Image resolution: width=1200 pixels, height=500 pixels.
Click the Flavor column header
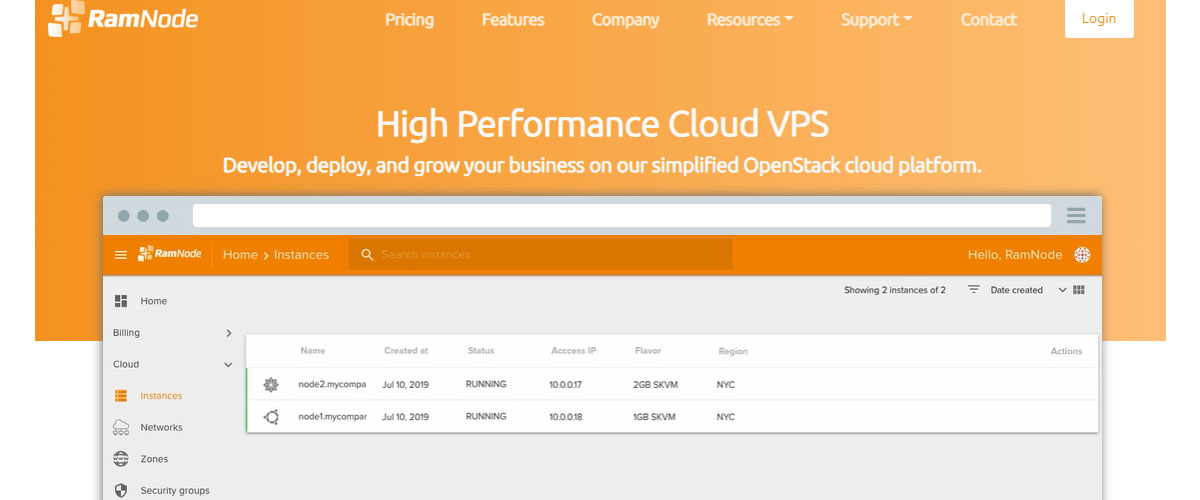[x=648, y=351]
